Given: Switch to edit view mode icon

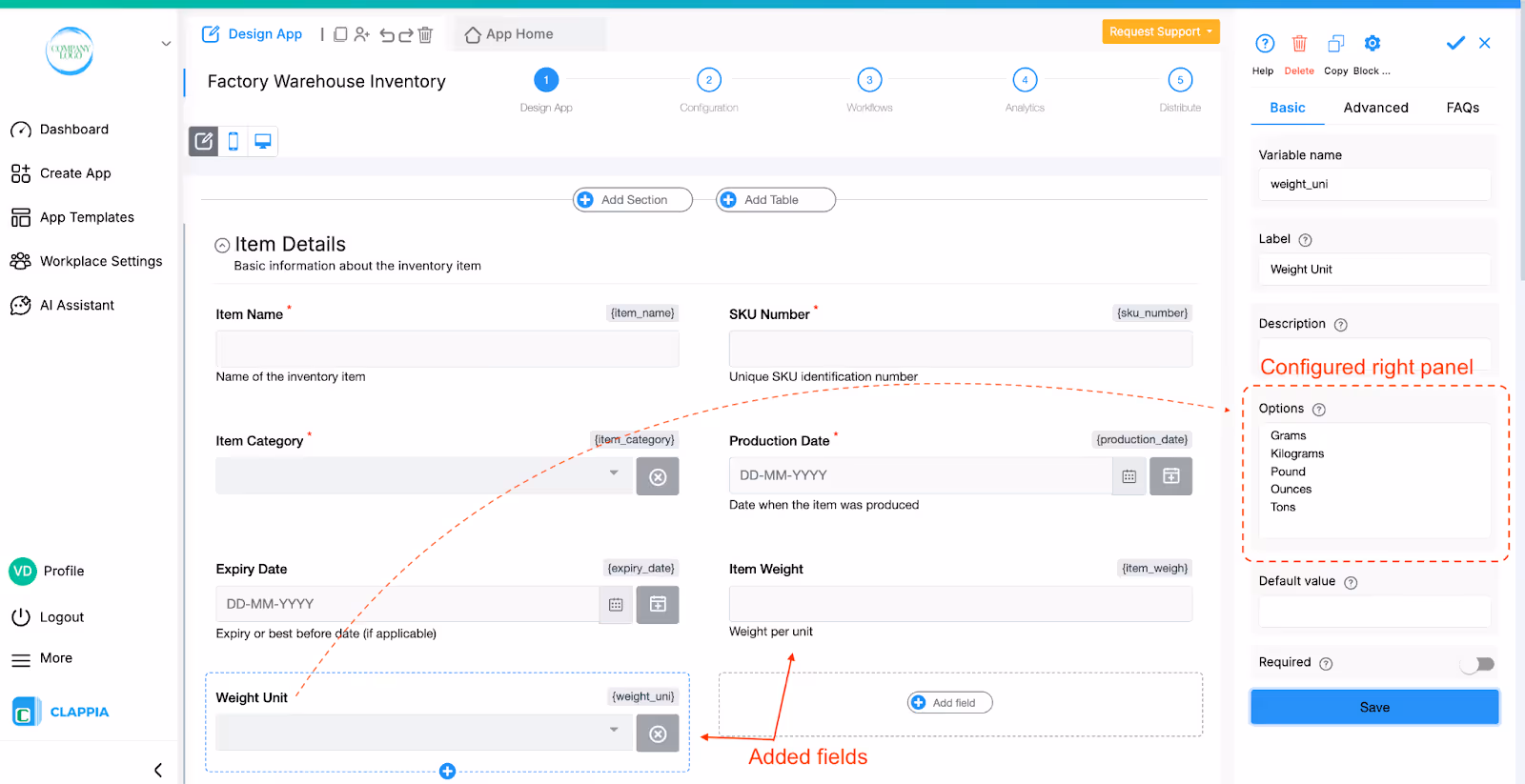Looking at the screenshot, I should click(x=204, y=142).
